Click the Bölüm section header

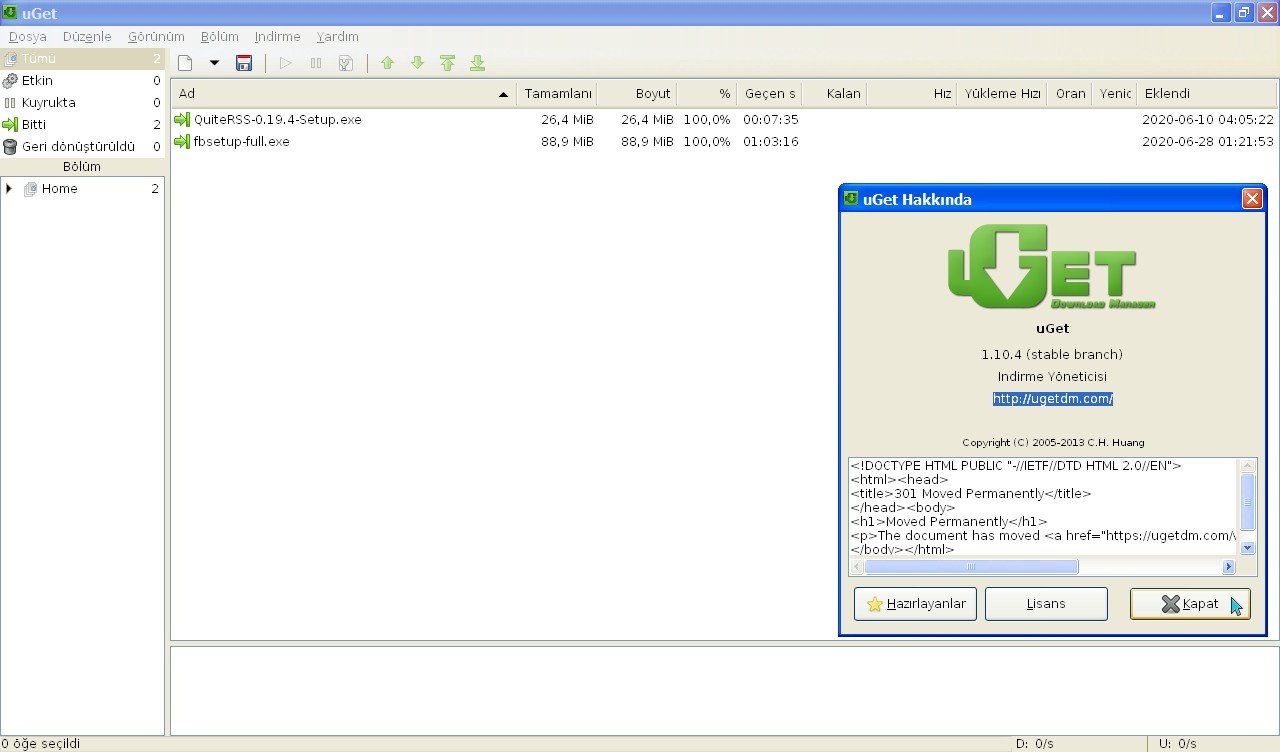point(82,167)
